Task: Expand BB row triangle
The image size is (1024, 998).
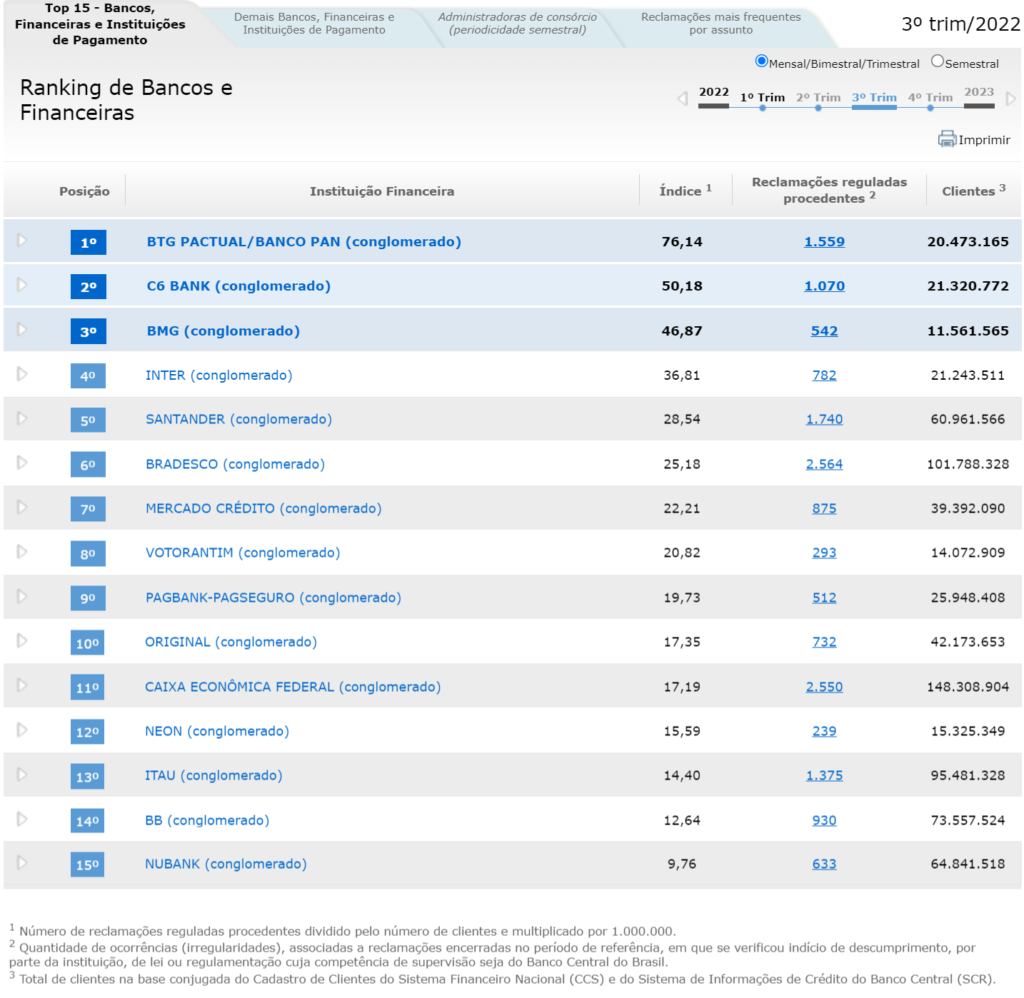Action: (22, 819)
